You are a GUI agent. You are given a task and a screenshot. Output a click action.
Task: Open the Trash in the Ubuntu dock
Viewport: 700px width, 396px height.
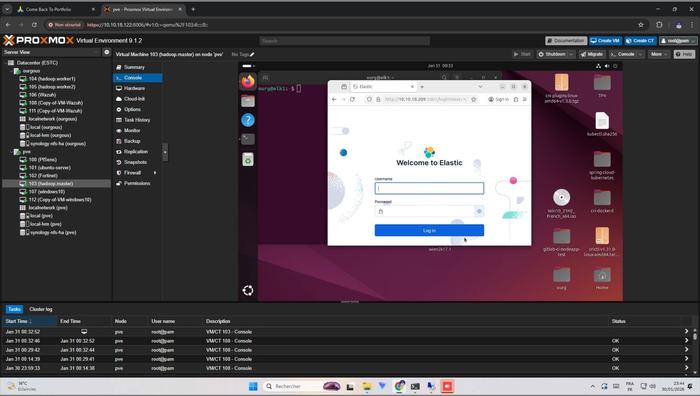click(248, 159)
